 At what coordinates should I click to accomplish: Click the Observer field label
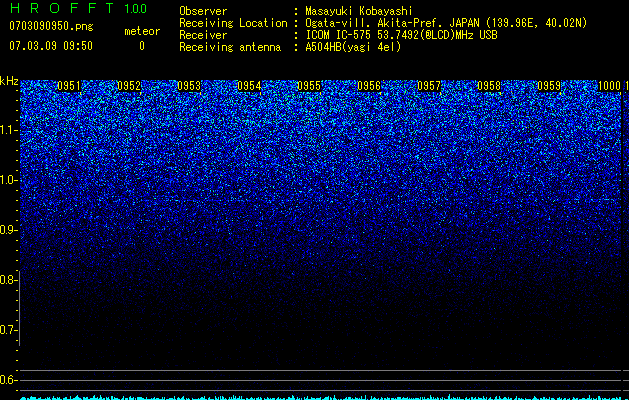tap(203, 11)
